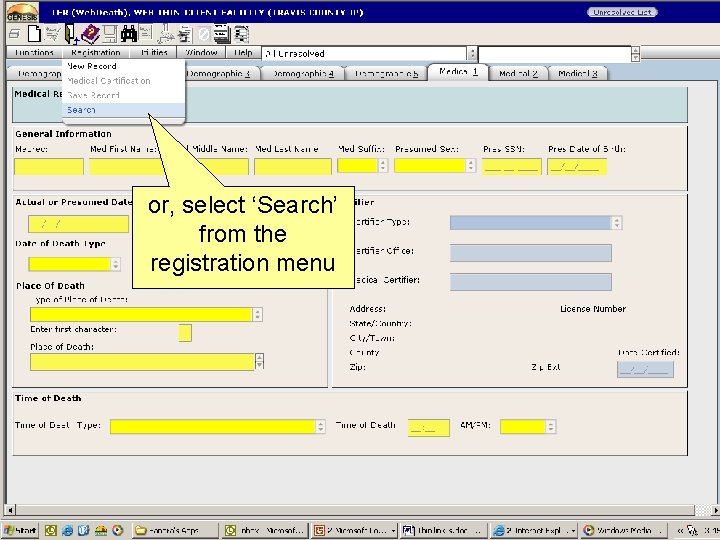The width and height of the screenshot is (720, 540).
Task: Click the exit door icon in toolbar
Action: [x=71, y=34]
